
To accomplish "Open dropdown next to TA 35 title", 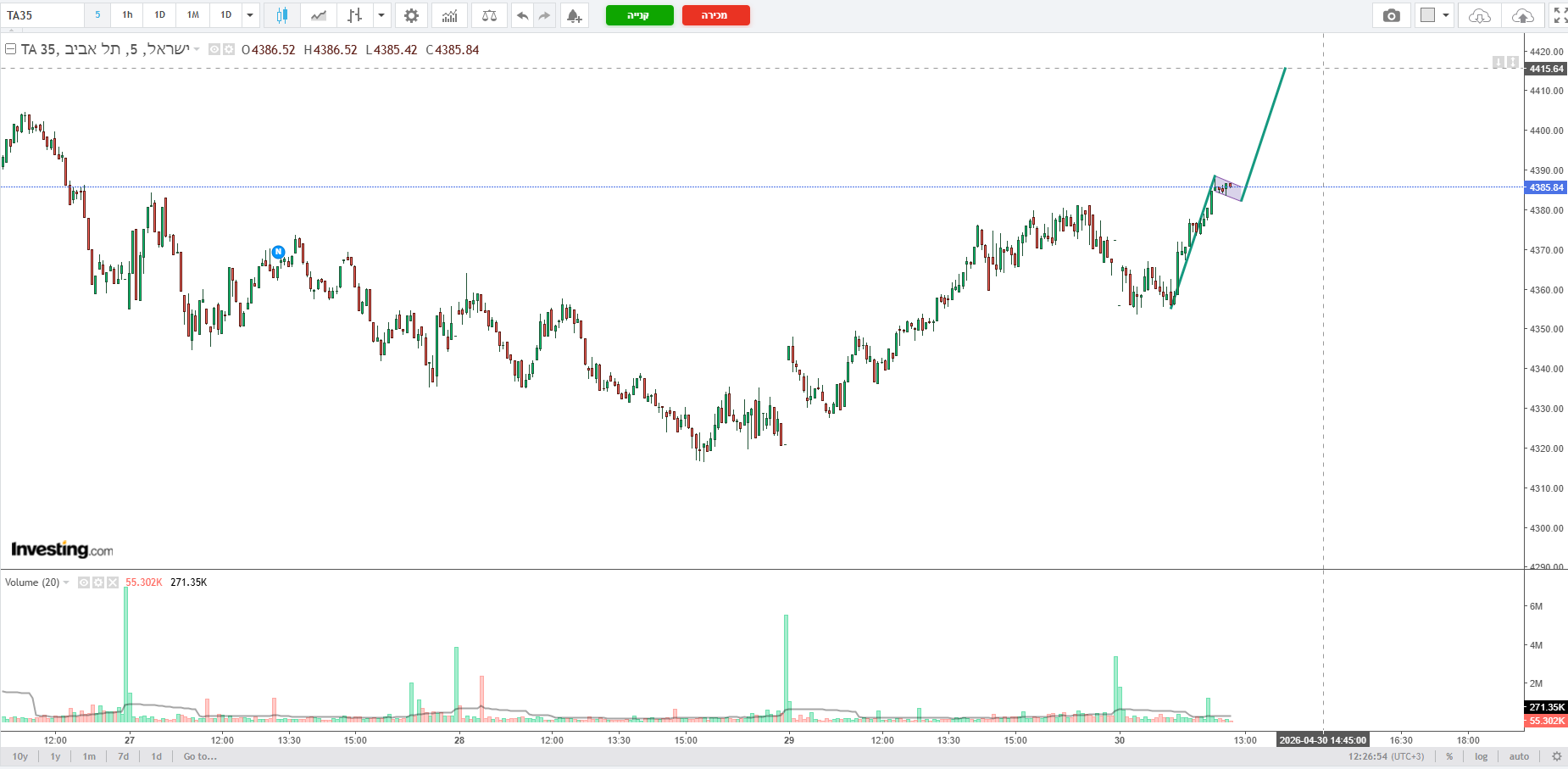I will click(x=197, y=49).
